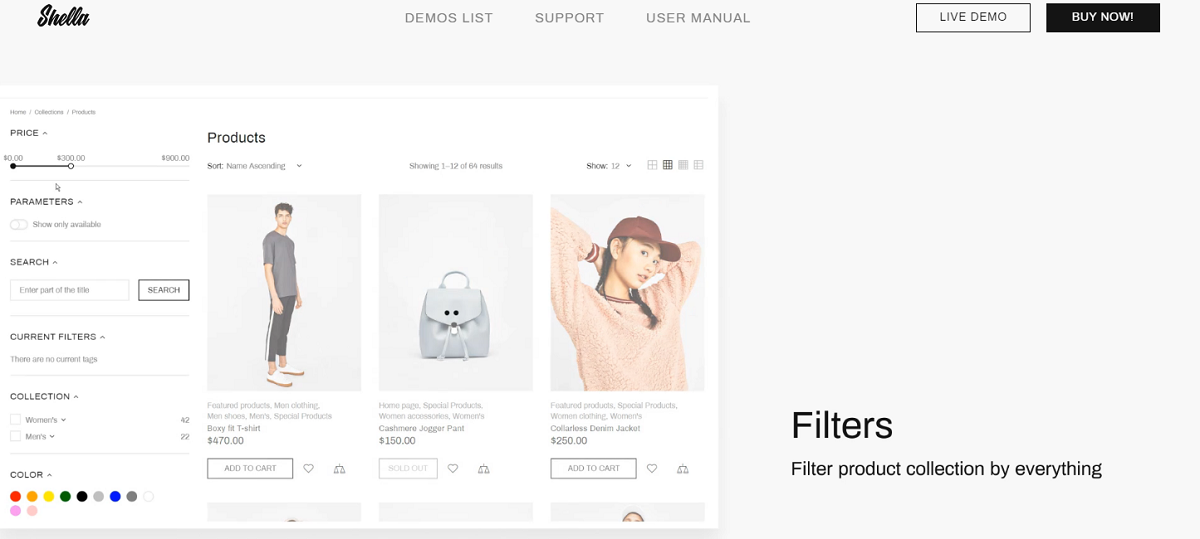Collapse the PRICE filter section
1200x539 pixels.
coord(29,133)
